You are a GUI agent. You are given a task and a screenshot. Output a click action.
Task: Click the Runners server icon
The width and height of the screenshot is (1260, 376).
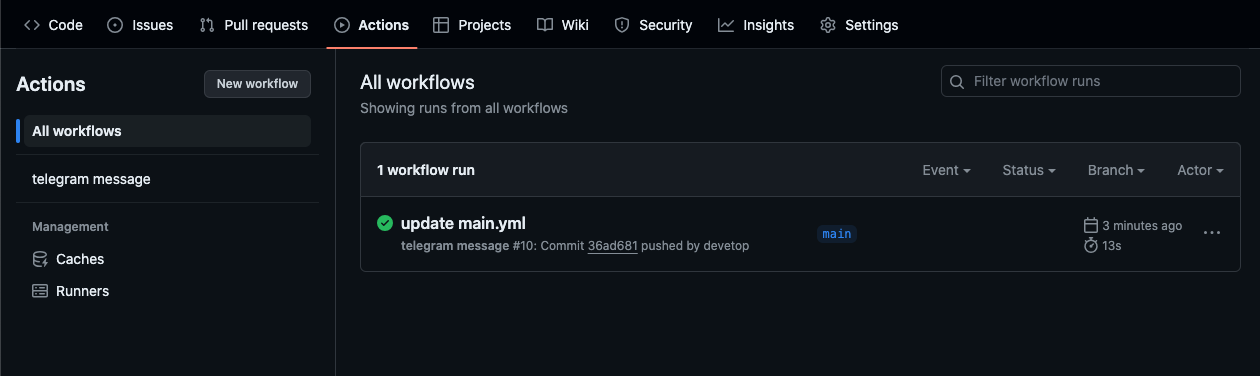tap(40, 291)
